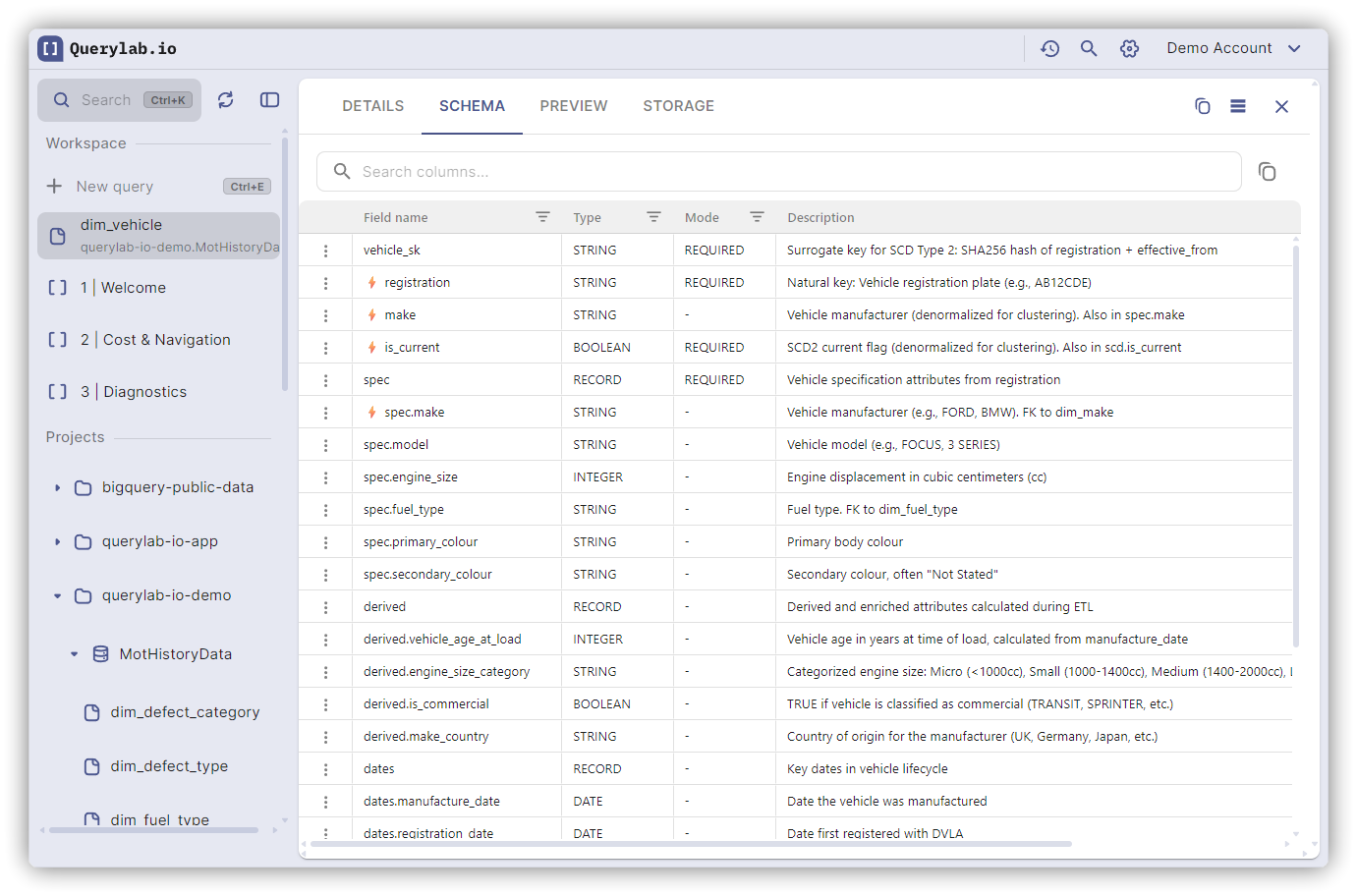Viewport: 1357px width, 896px height.
Task: Copy schema icon beside column search
Action: pos(1267,172)
